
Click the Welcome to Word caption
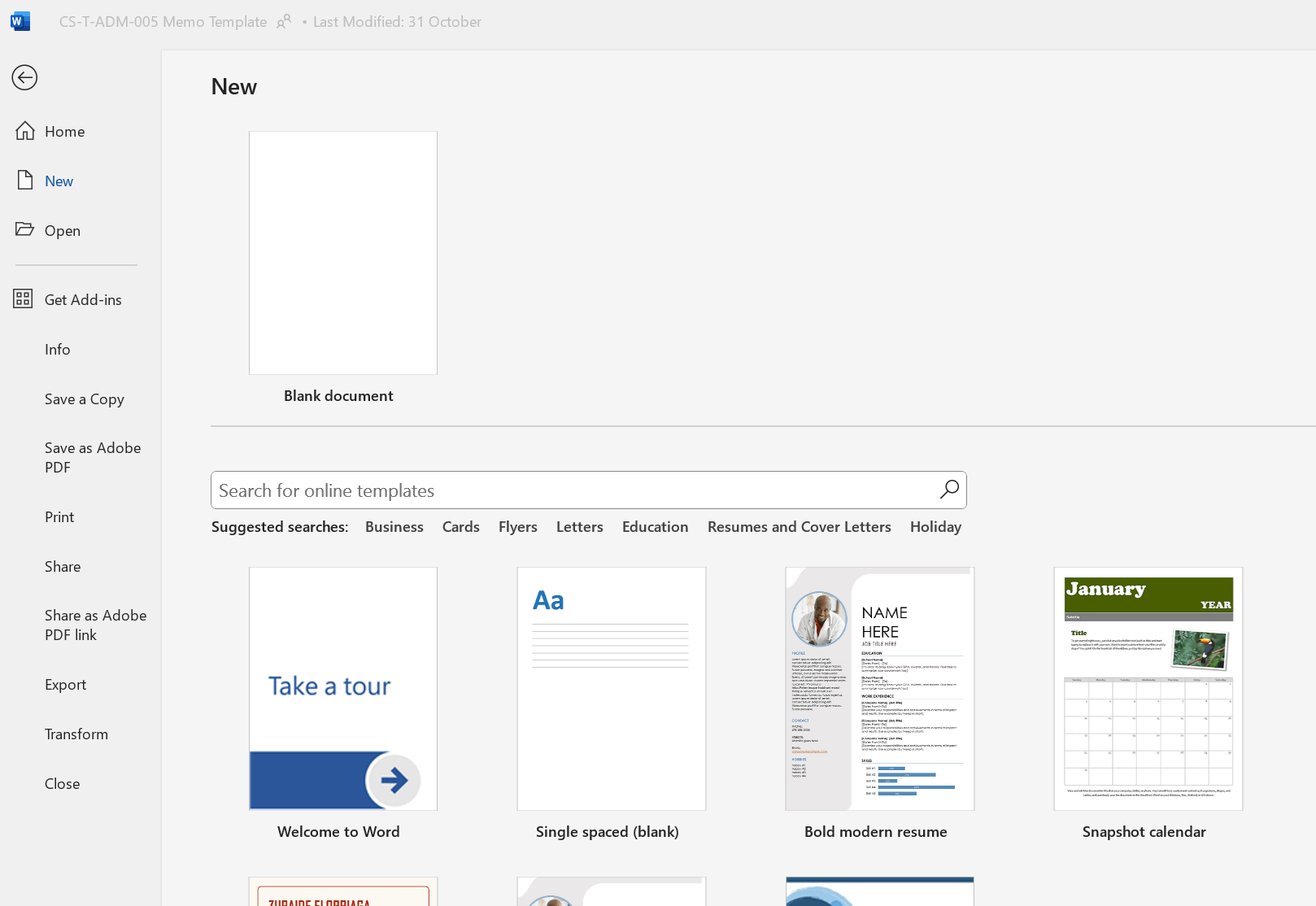[x=338, y=831]
